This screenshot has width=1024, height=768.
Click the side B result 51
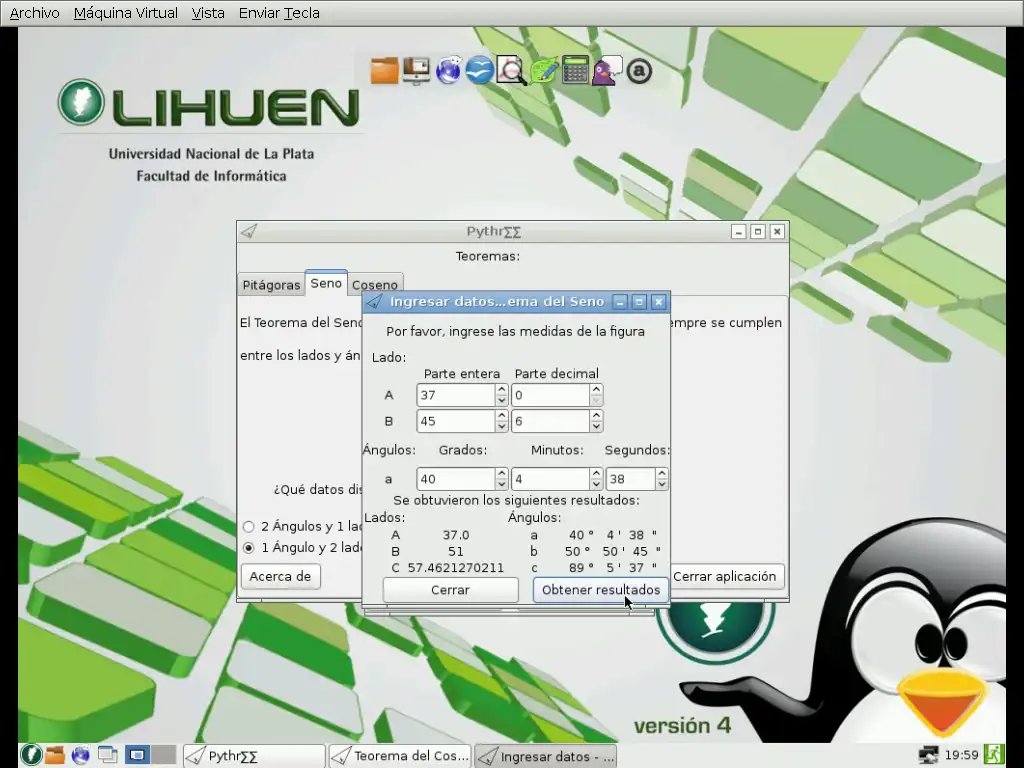(456, 551)
